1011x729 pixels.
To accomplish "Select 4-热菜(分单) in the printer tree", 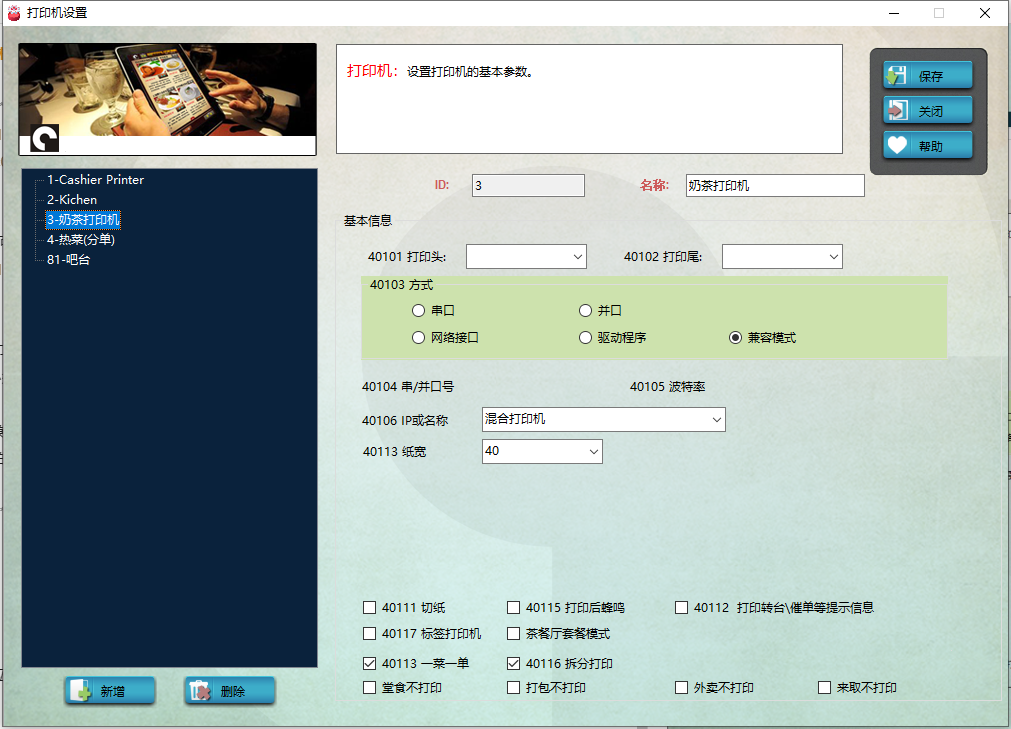I will click(81, 240).
